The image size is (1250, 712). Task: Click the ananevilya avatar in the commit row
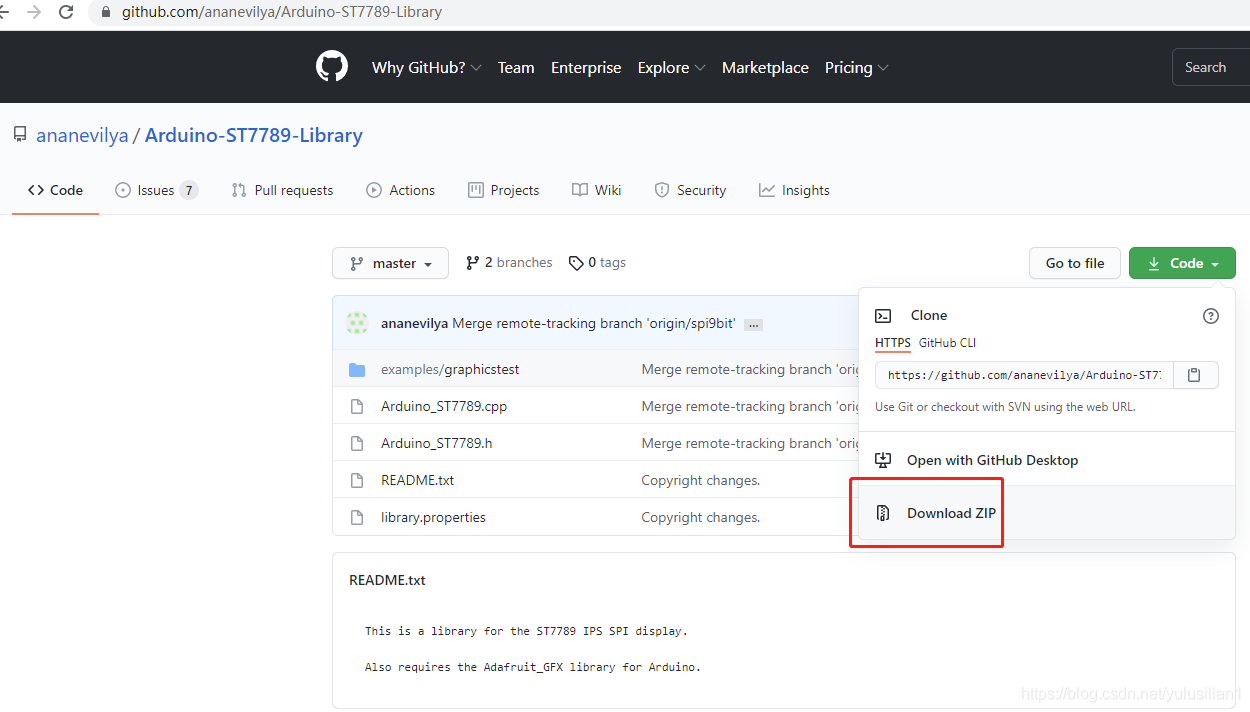tap(357, 323)
